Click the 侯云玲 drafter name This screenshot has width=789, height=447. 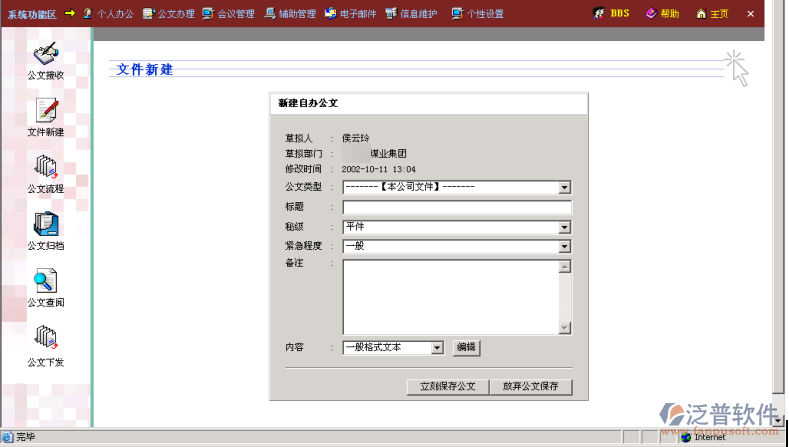coord(355,138)
